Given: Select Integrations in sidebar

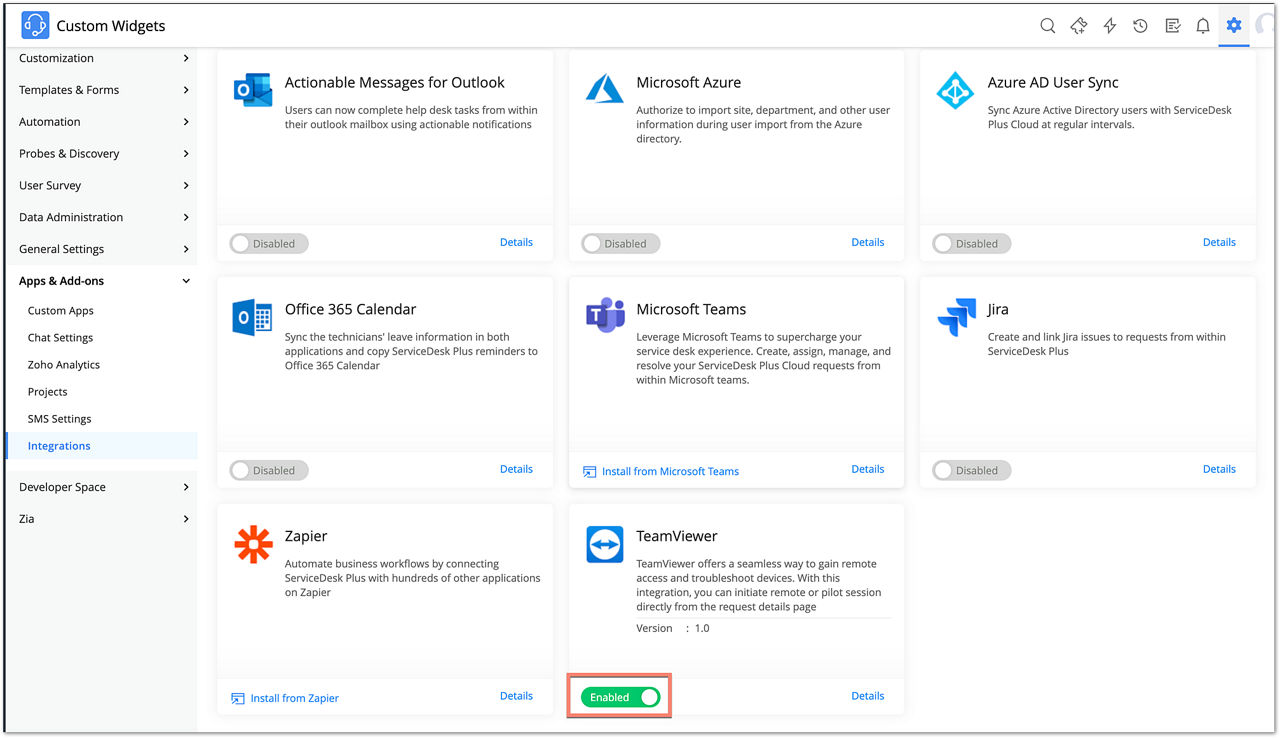Looking at the screenshot, I should (102, 446).
